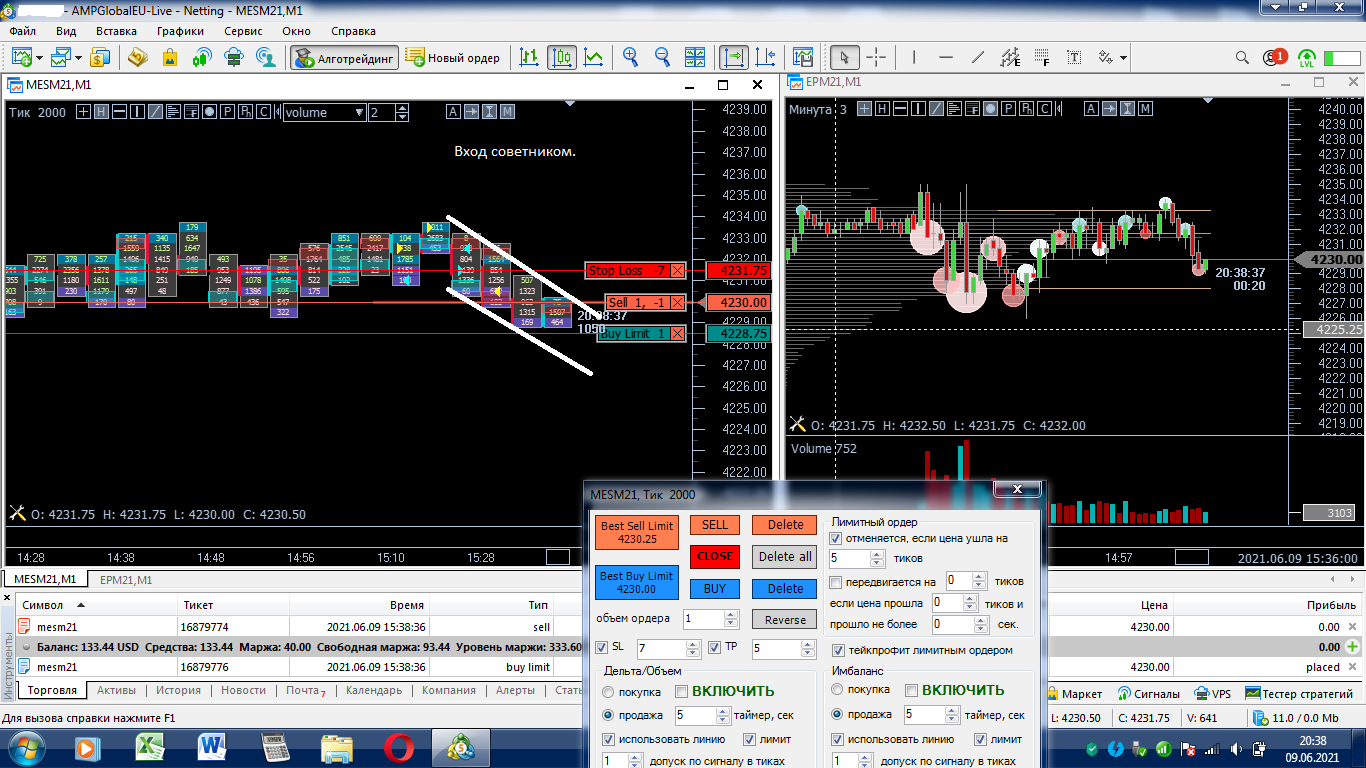Open the new chart dropdown arrow

coord(37,58)
